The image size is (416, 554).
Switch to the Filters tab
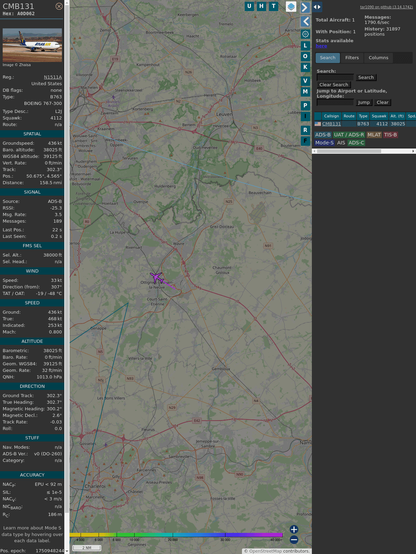point(352,58)
